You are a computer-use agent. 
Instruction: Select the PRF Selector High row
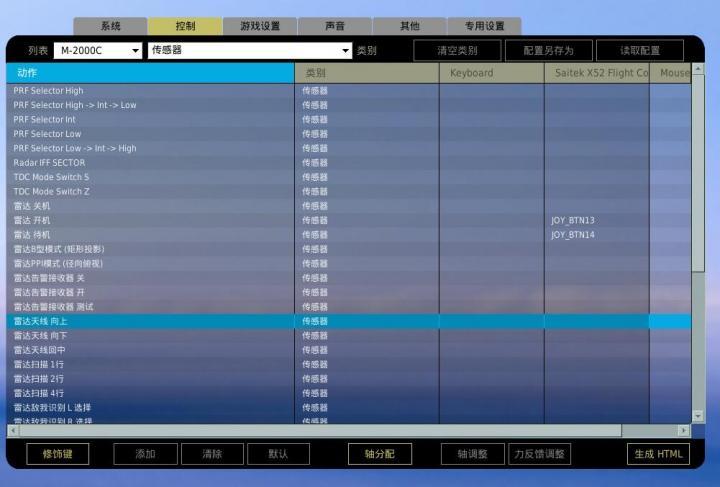(150, 90)
